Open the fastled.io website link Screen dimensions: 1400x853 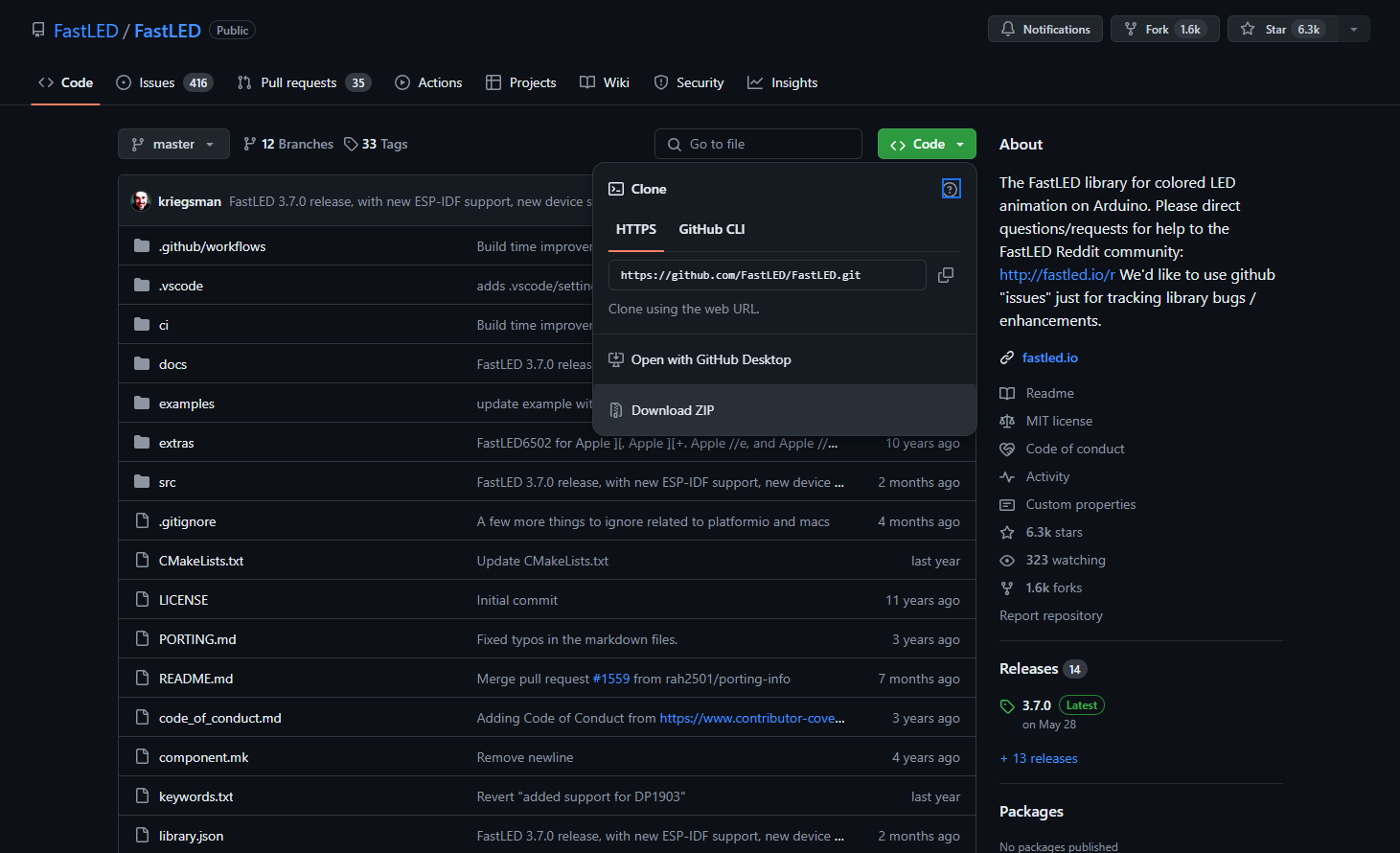1050,357
